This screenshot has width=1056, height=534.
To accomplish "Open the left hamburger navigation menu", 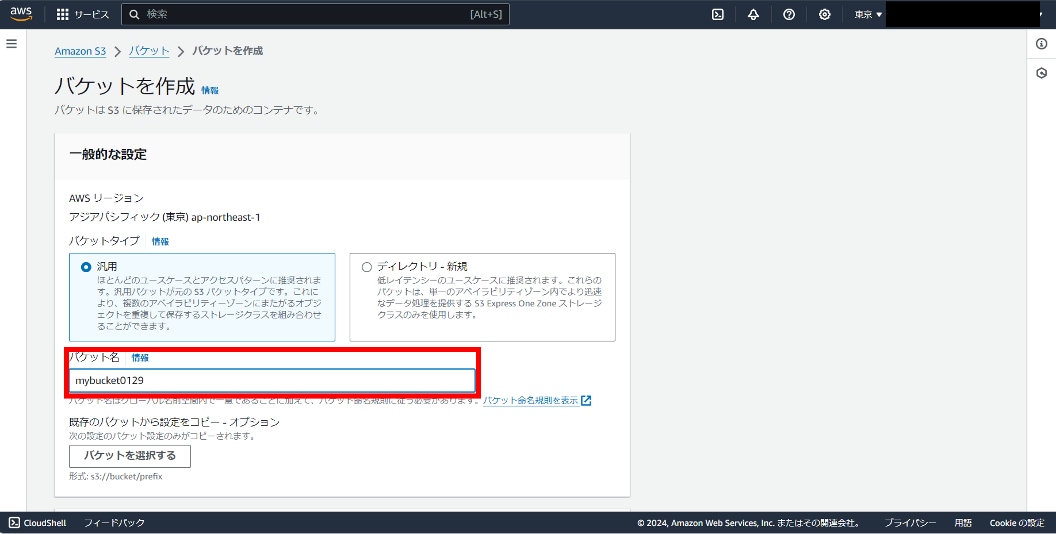I will point(11,44).
